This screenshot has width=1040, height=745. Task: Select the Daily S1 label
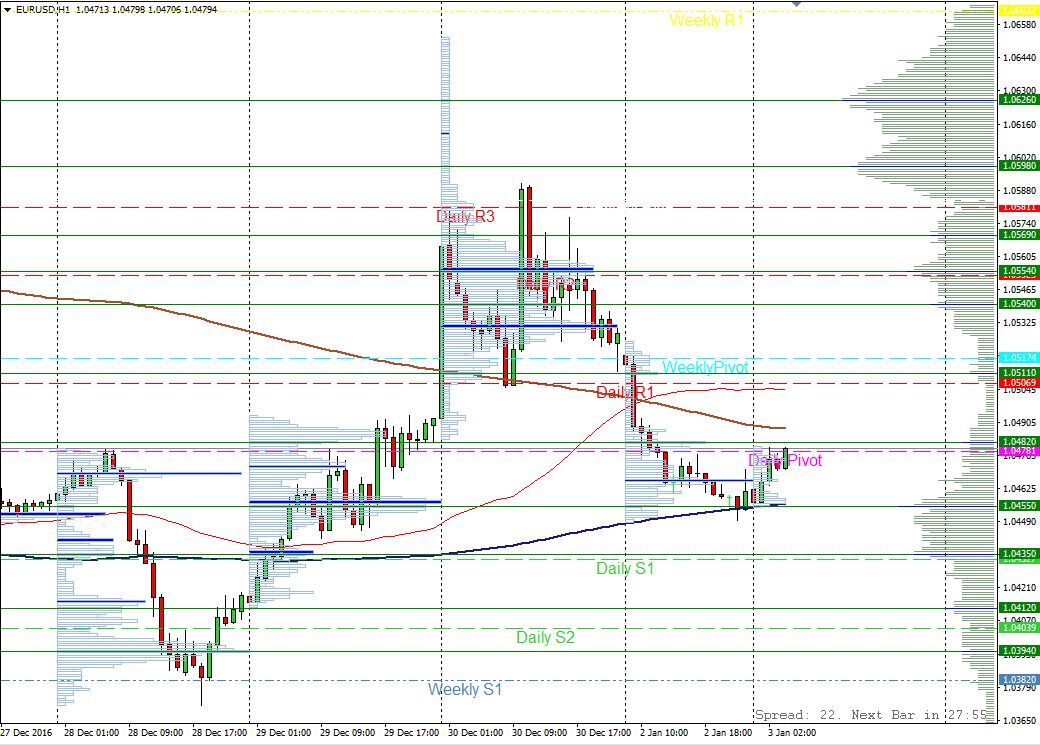625,568
